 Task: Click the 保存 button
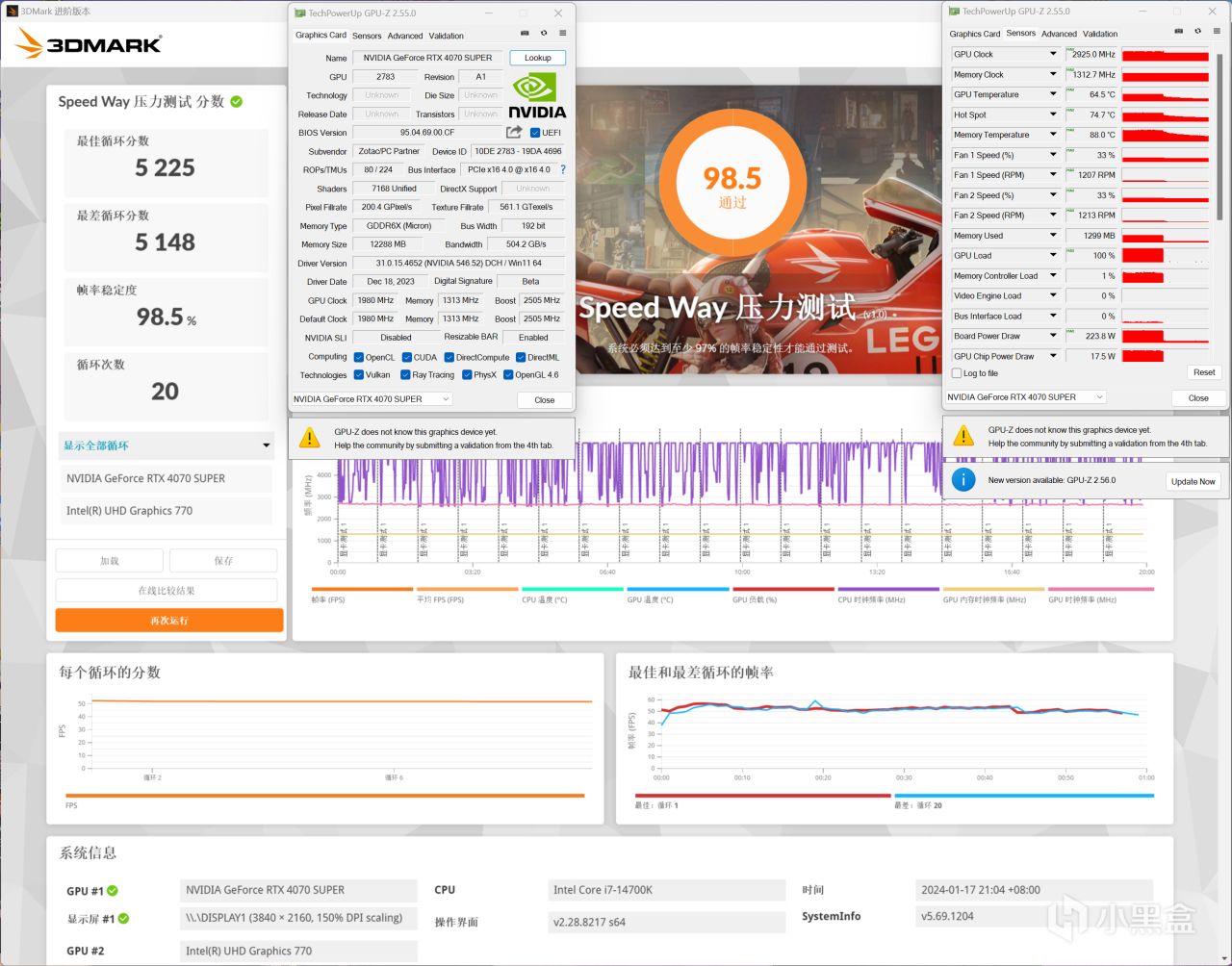click(x=223, y=561)
